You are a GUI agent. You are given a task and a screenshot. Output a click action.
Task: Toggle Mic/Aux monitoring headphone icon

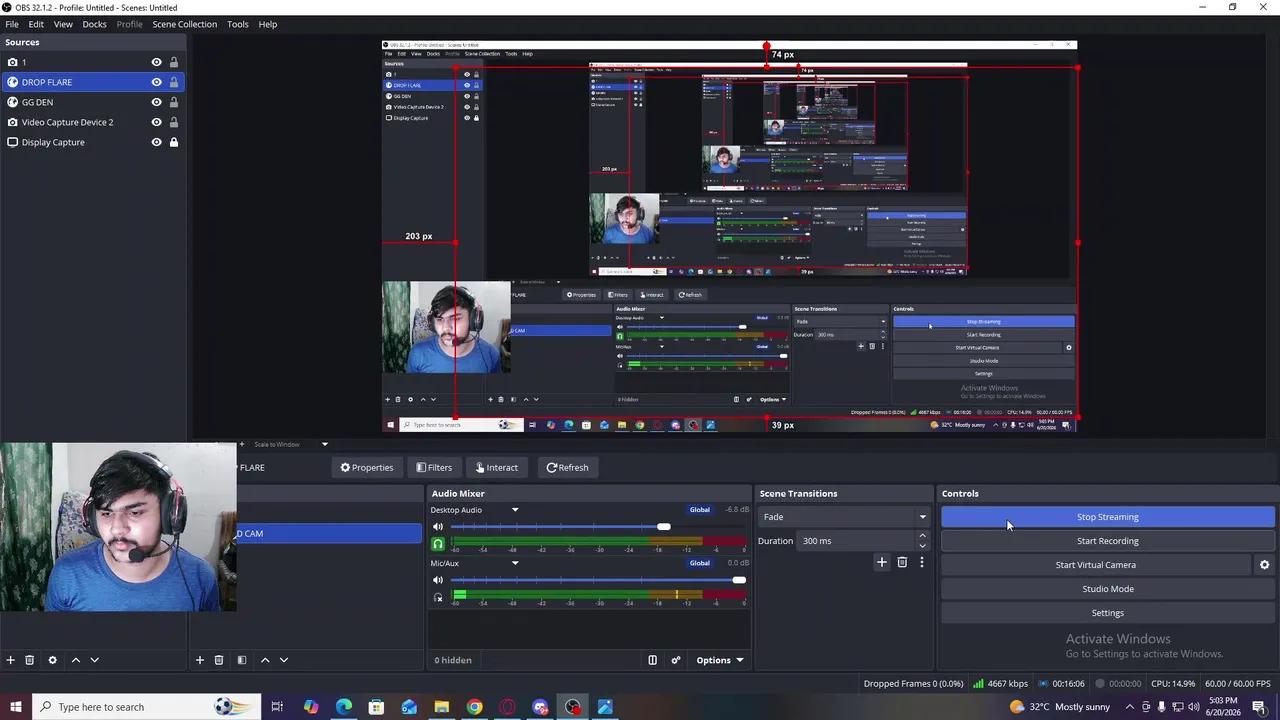click(437, 598)
